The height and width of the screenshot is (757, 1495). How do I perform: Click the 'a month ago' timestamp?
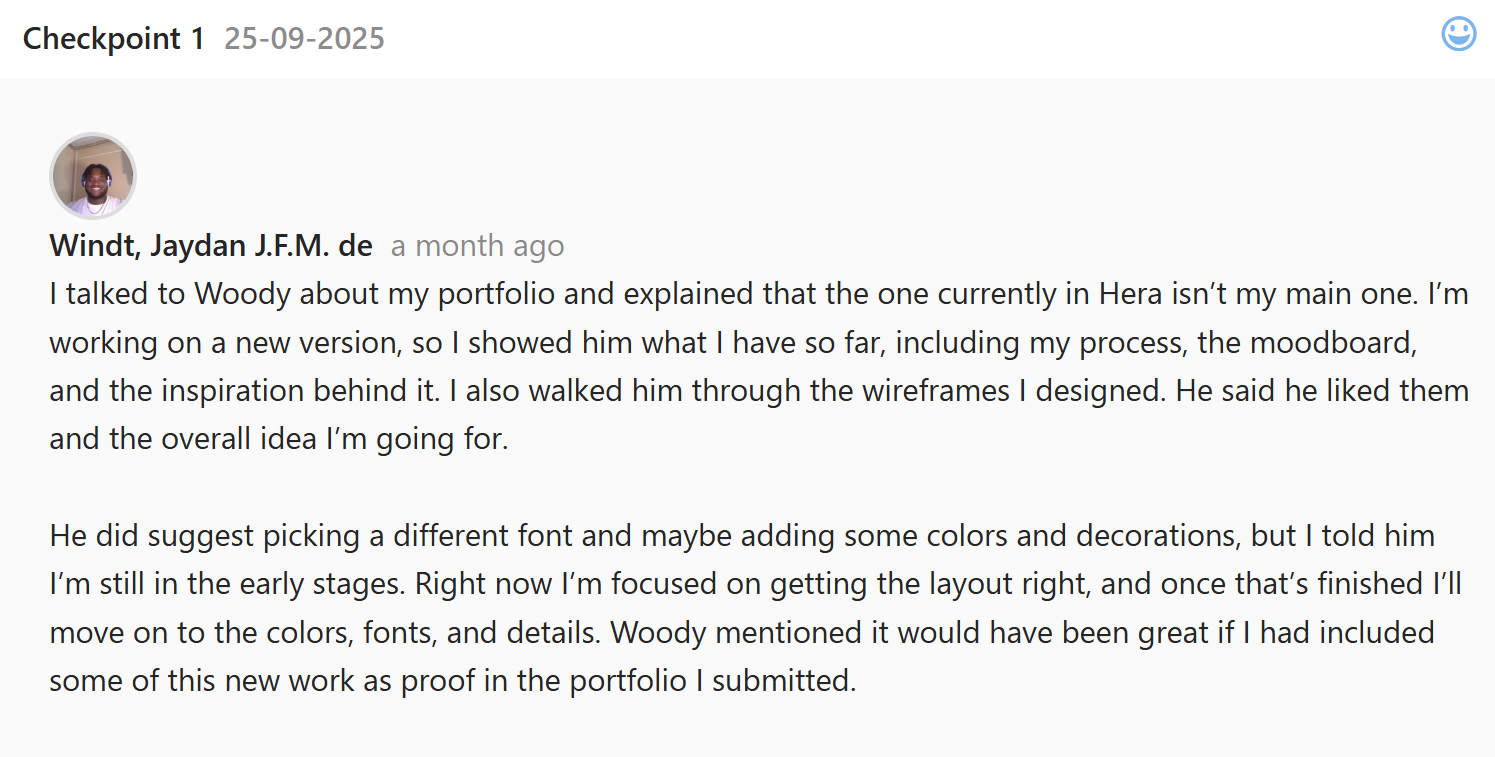pyautogui.click(x=477, y=246)
